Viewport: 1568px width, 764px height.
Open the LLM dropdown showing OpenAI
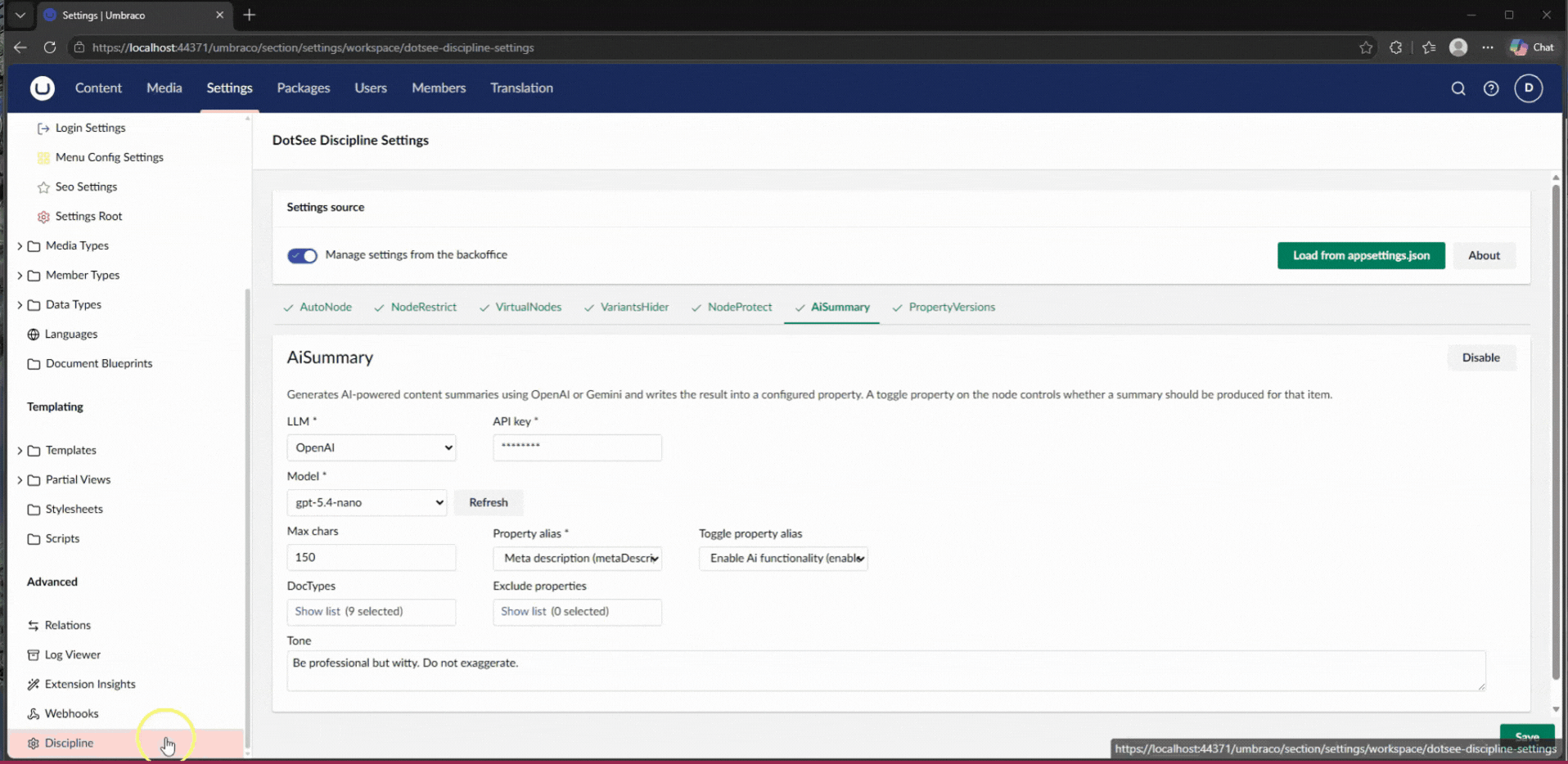(x=372, y=447)
